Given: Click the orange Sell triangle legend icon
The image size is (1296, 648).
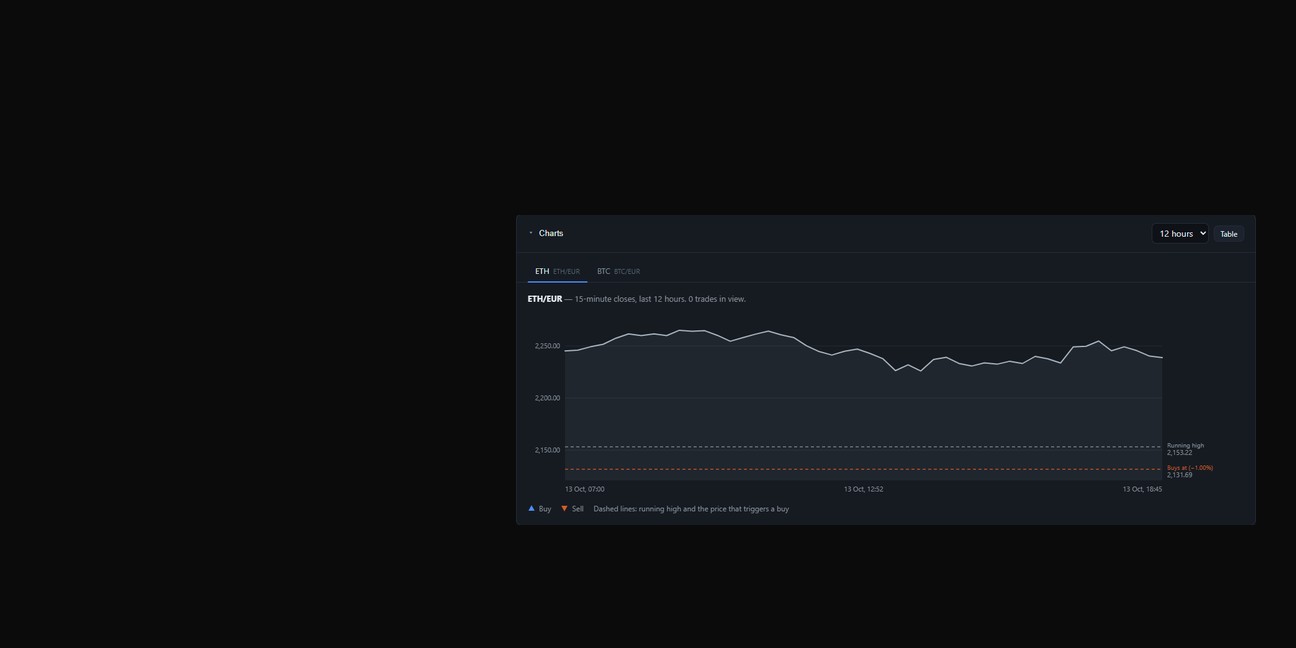Looking at the screenshot, I should click(564, 508).
